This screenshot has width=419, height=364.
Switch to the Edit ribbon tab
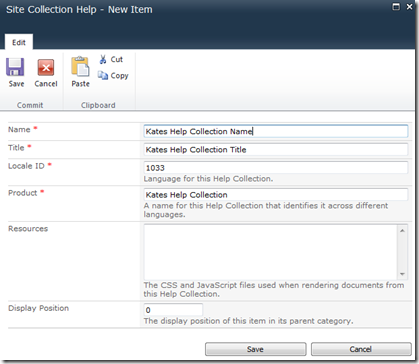point(19,42)
